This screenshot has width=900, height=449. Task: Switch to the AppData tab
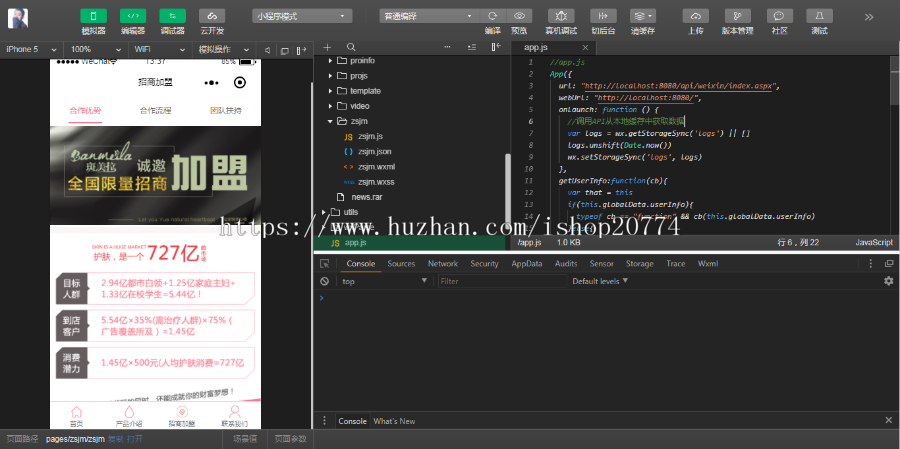click(x=526, y=264)
